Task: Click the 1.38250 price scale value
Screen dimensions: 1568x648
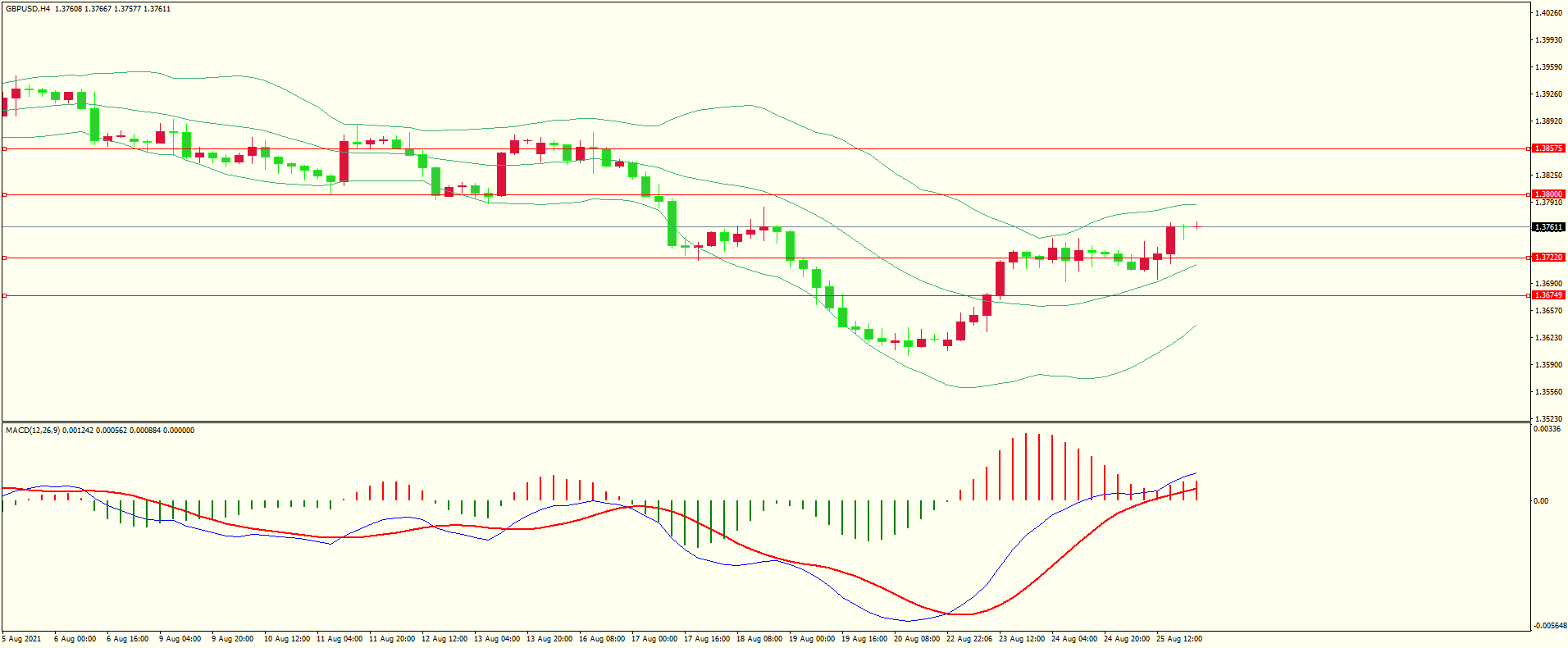Action: 1548,176
